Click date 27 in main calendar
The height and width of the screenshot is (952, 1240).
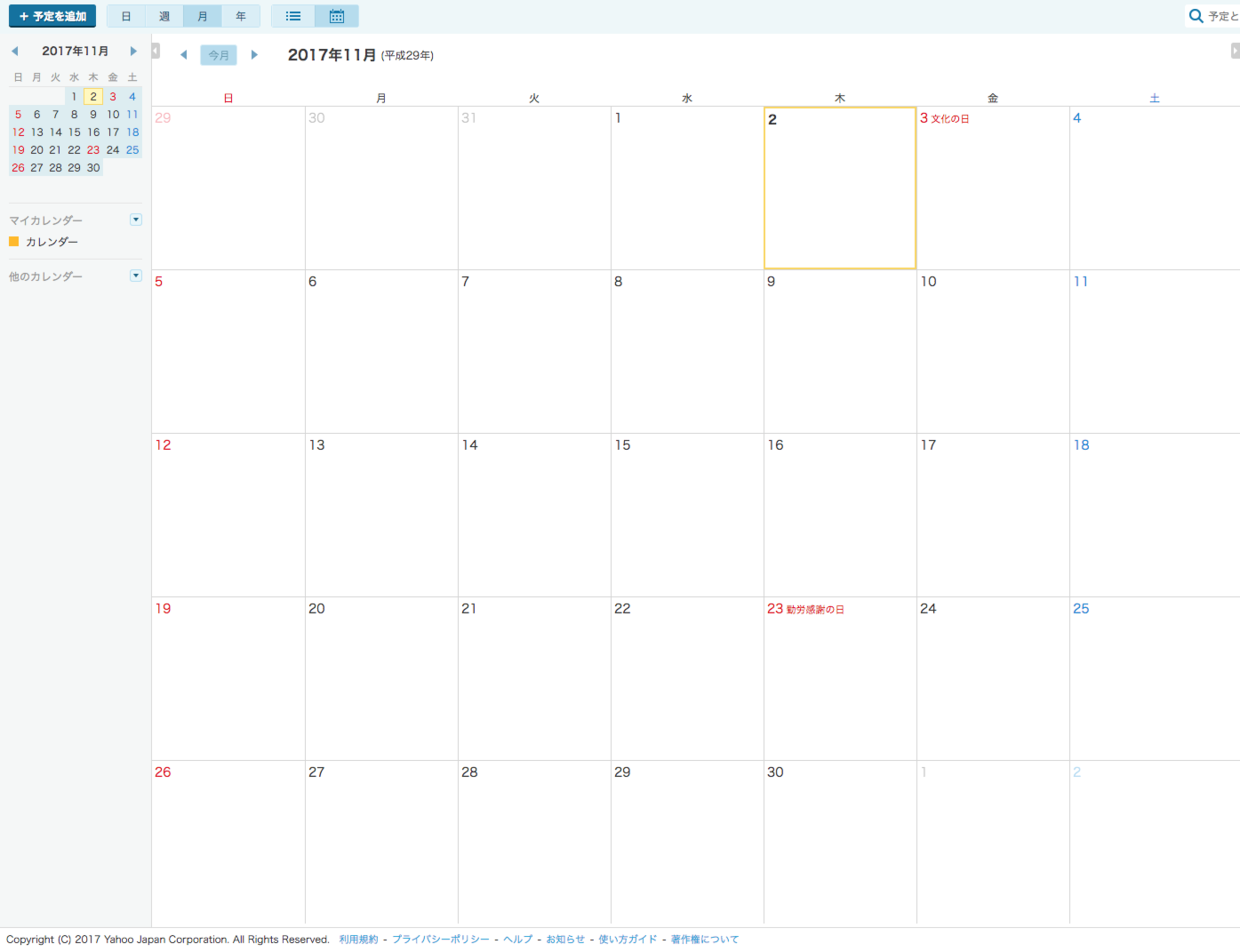(x=317, y=772)
